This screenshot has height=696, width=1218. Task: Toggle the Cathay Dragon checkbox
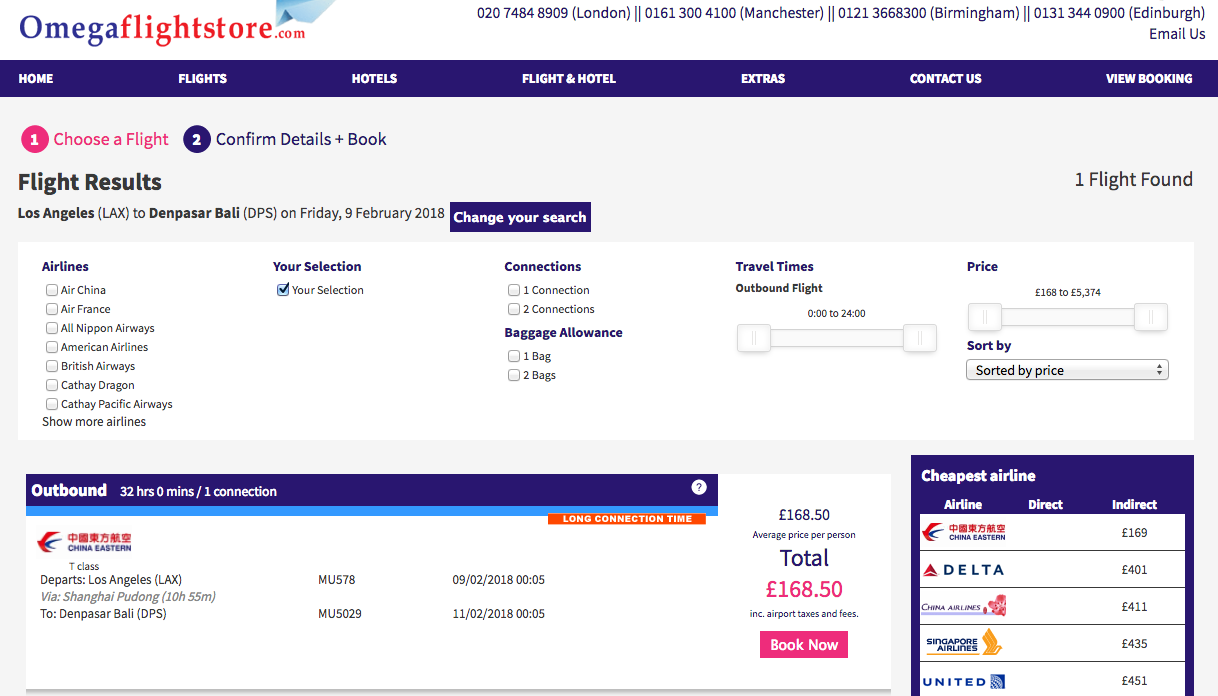(x=52, y=385)
